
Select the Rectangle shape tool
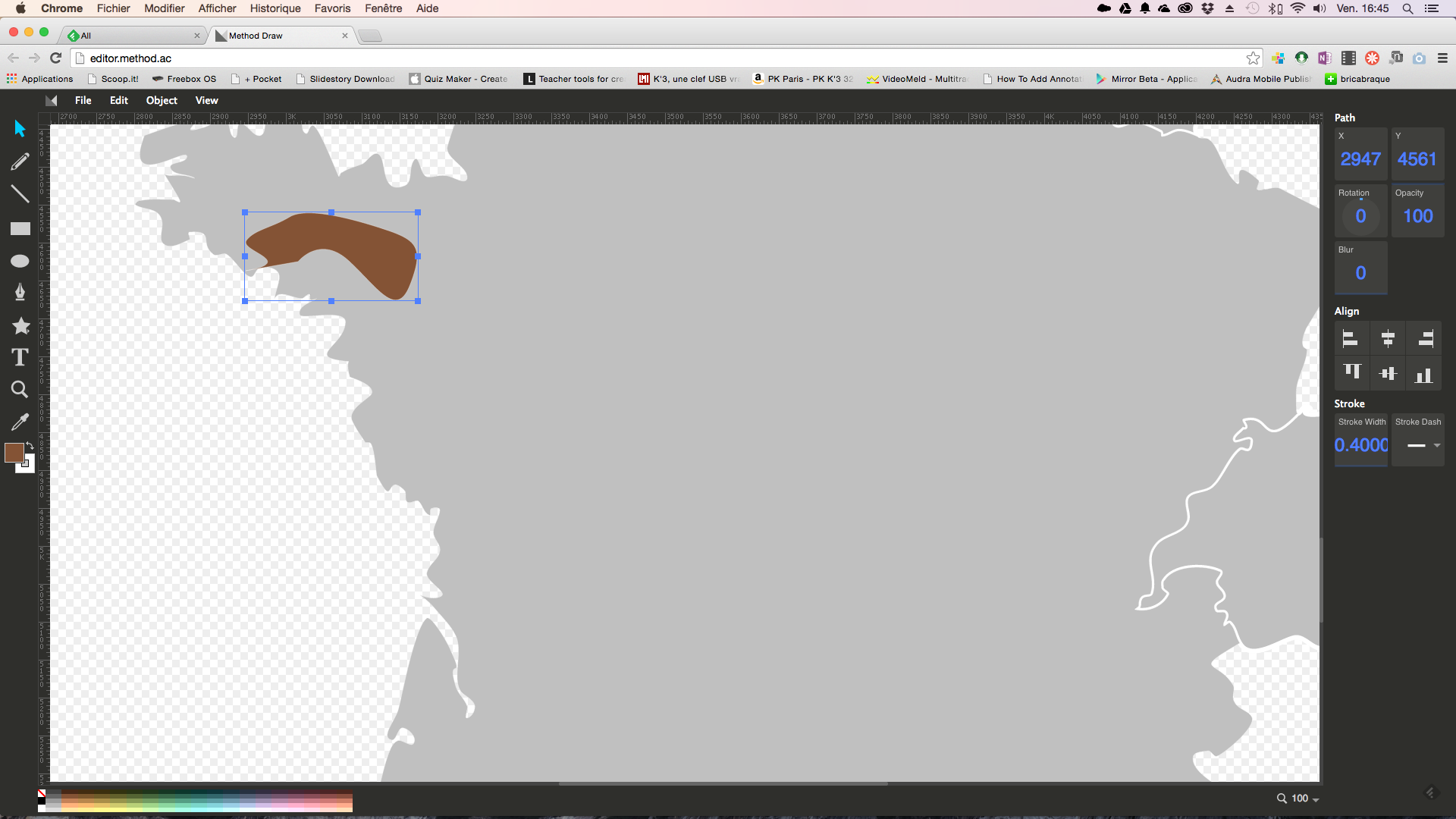click(20, 228)
